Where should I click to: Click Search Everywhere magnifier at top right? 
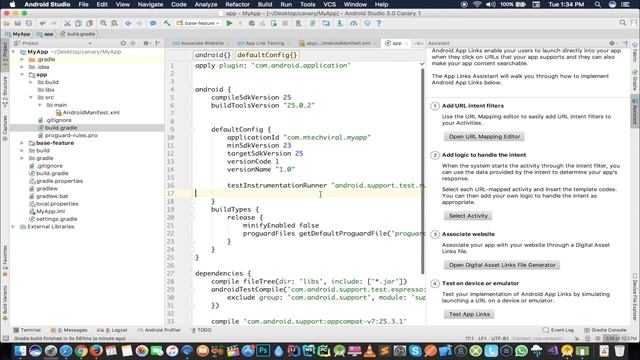click(622, 23)
